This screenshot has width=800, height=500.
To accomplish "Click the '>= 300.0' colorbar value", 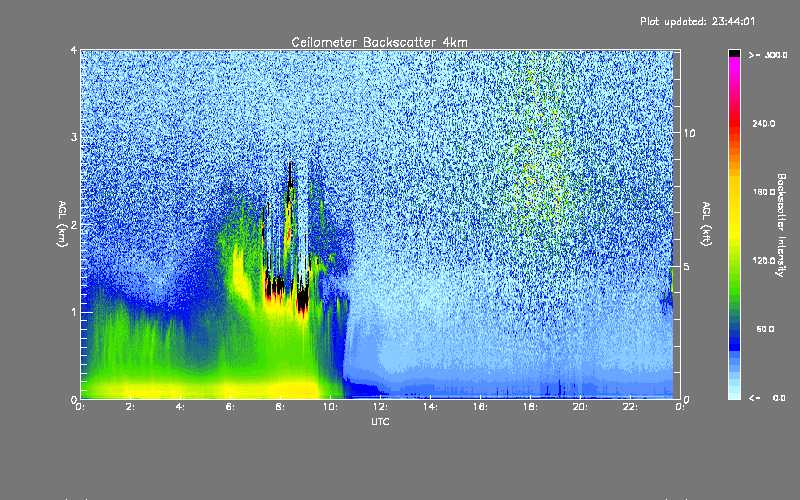I will 768,55.
